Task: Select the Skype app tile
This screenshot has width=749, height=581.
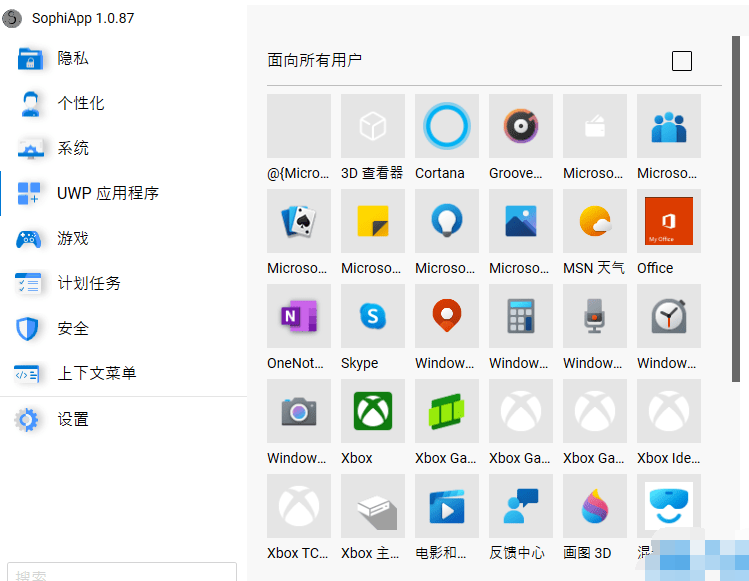Action: click(373, 316)
